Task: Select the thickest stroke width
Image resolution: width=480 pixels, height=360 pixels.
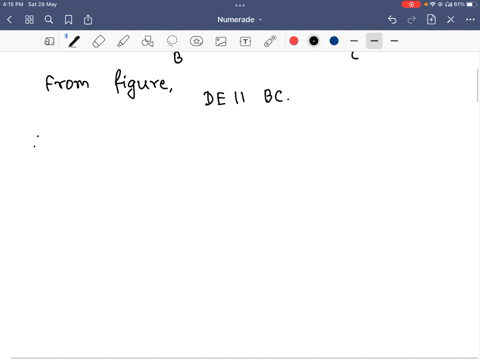Action: pyautogui.click(x=394, y=41)
